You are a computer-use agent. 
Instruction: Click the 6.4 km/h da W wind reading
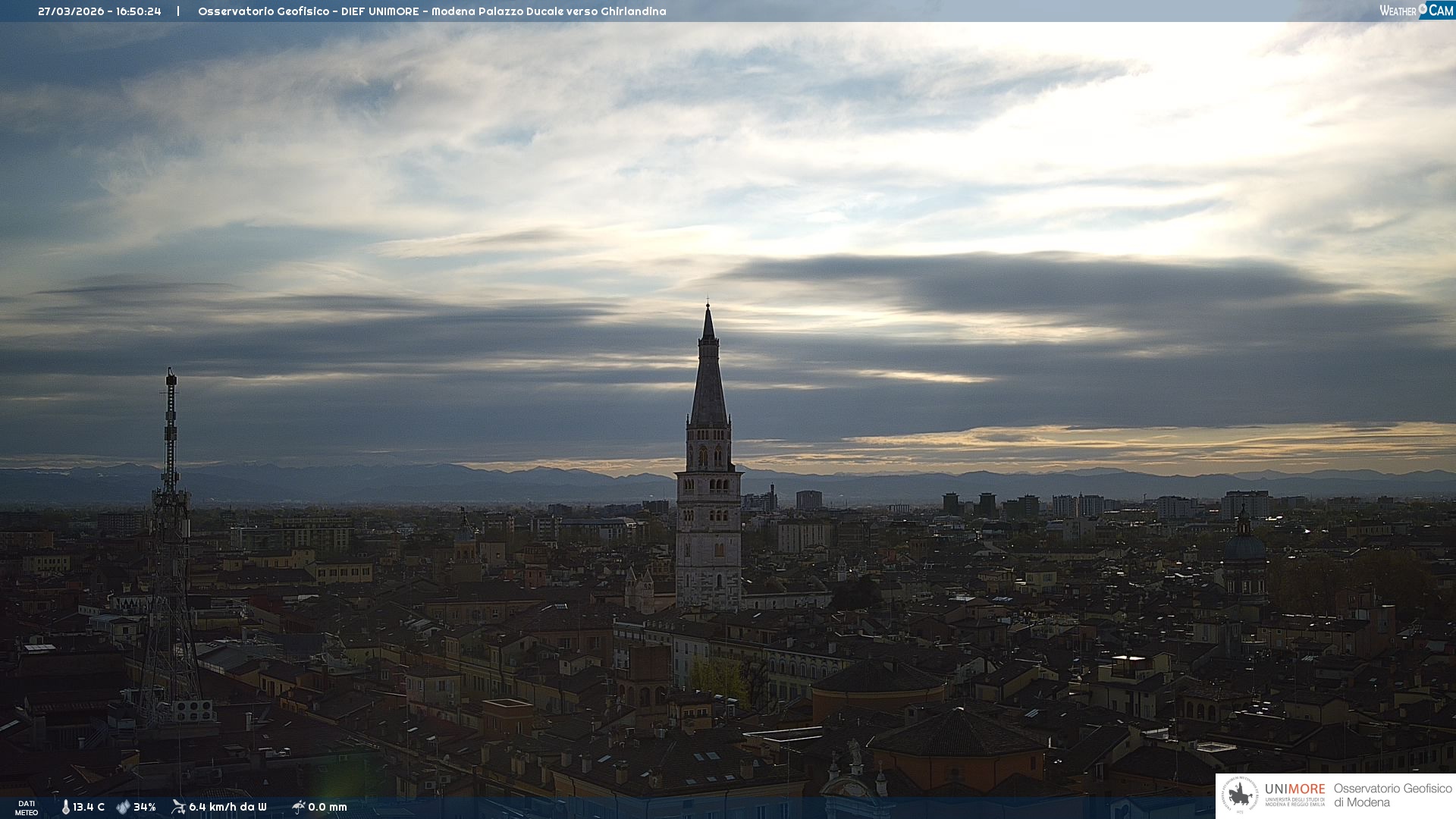tap(227, 807)
